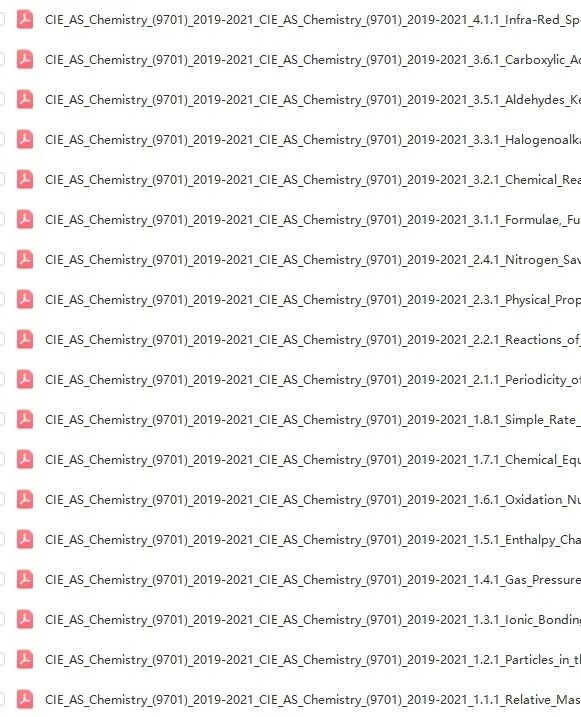Click PDF icon for 1.1.1 Relative Mass file
This screenshot has width=581, height=717.
click(x=25, y=699)
